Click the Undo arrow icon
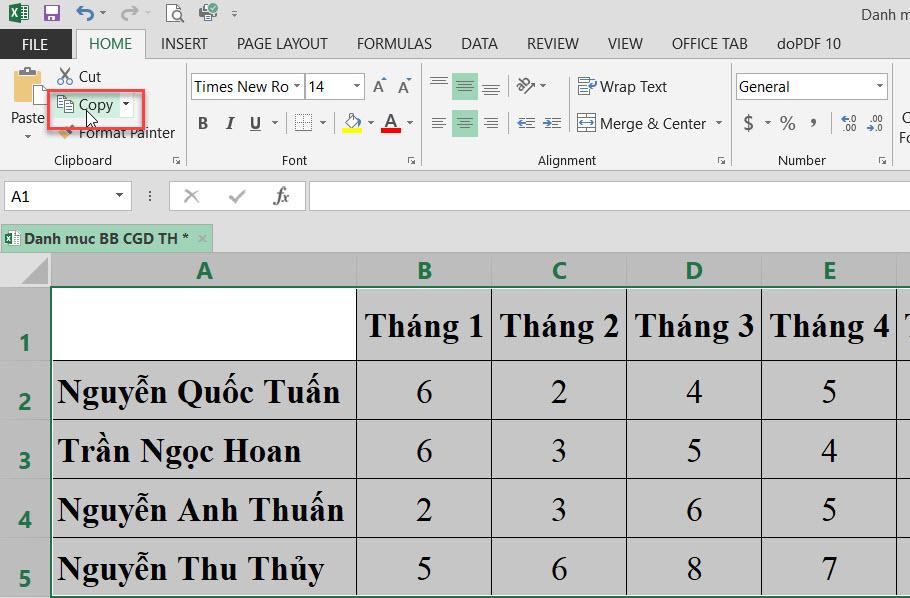 coord(84,14)
